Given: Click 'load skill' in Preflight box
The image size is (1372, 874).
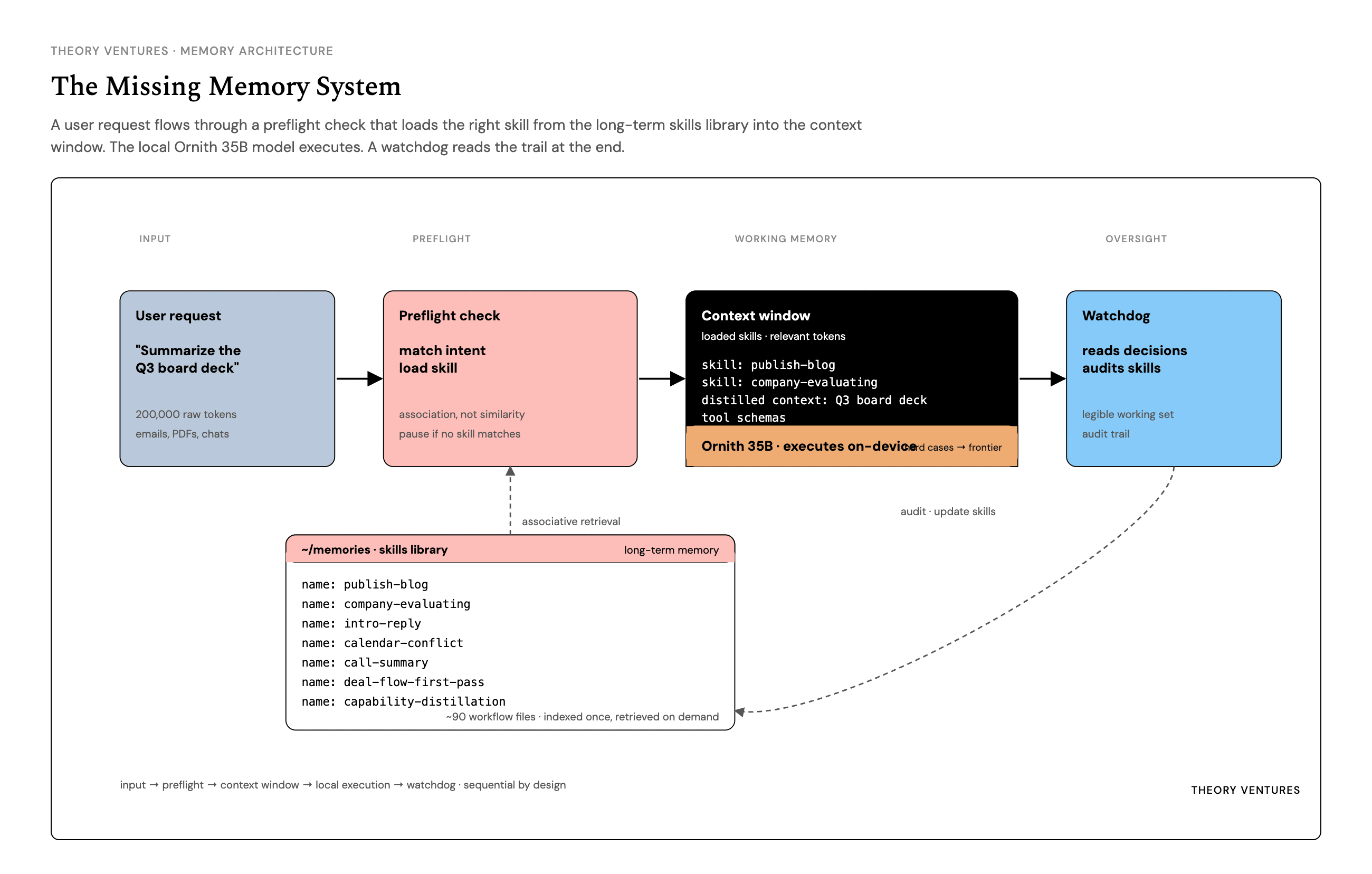Looking at the screenshot, I should (x=428, y=368).
